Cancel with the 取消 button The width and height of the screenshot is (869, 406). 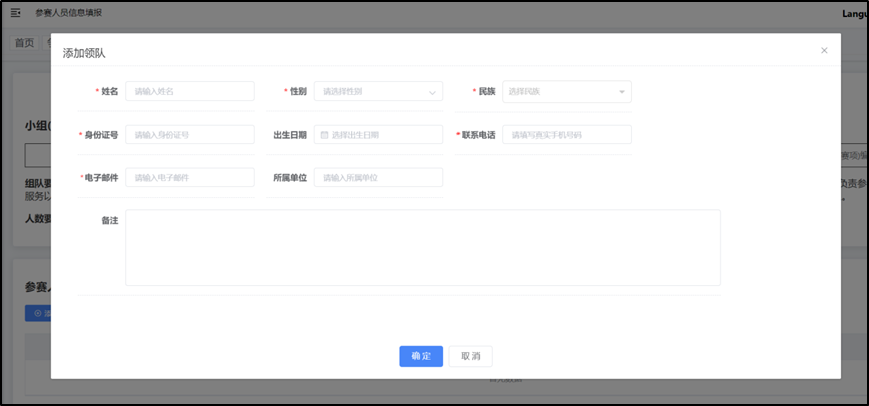coord(471,356)
